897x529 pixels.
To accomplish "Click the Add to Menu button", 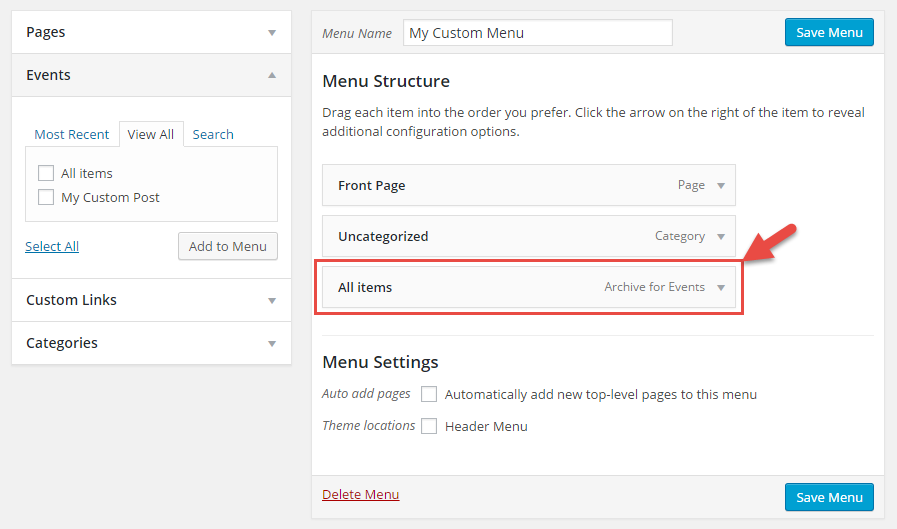I will point(228,246).
